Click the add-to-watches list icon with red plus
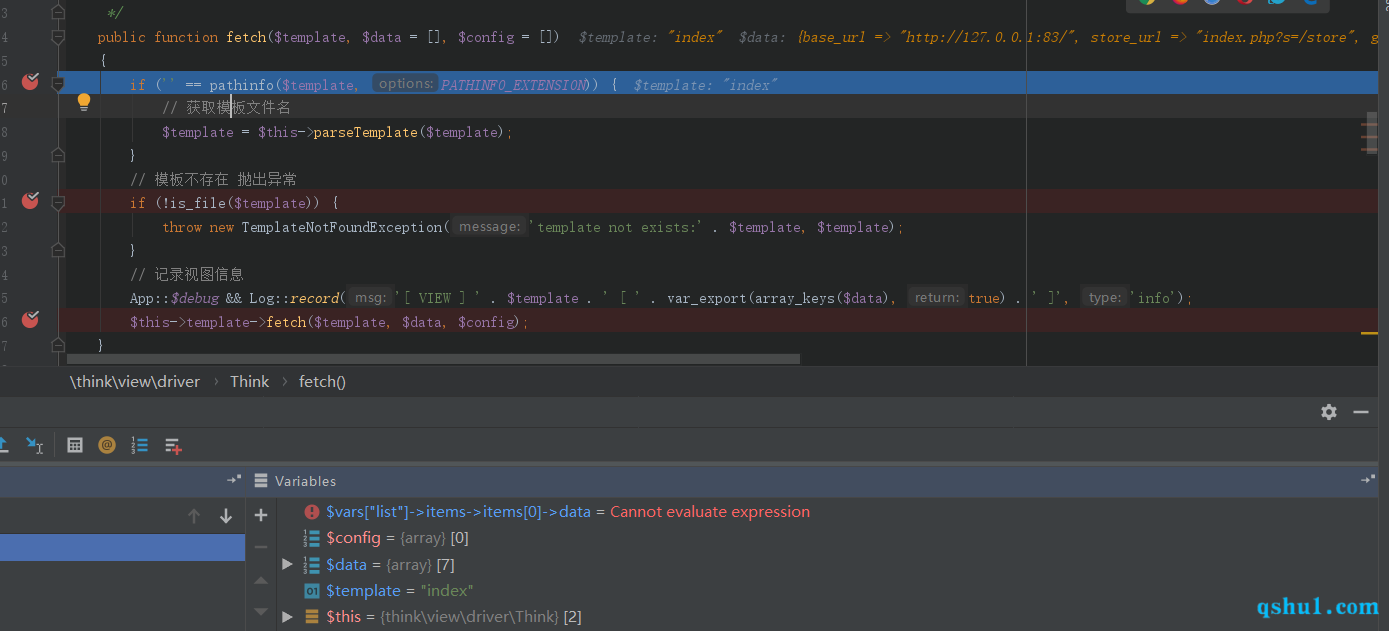The image size is (1389, 631). (173, 446)
